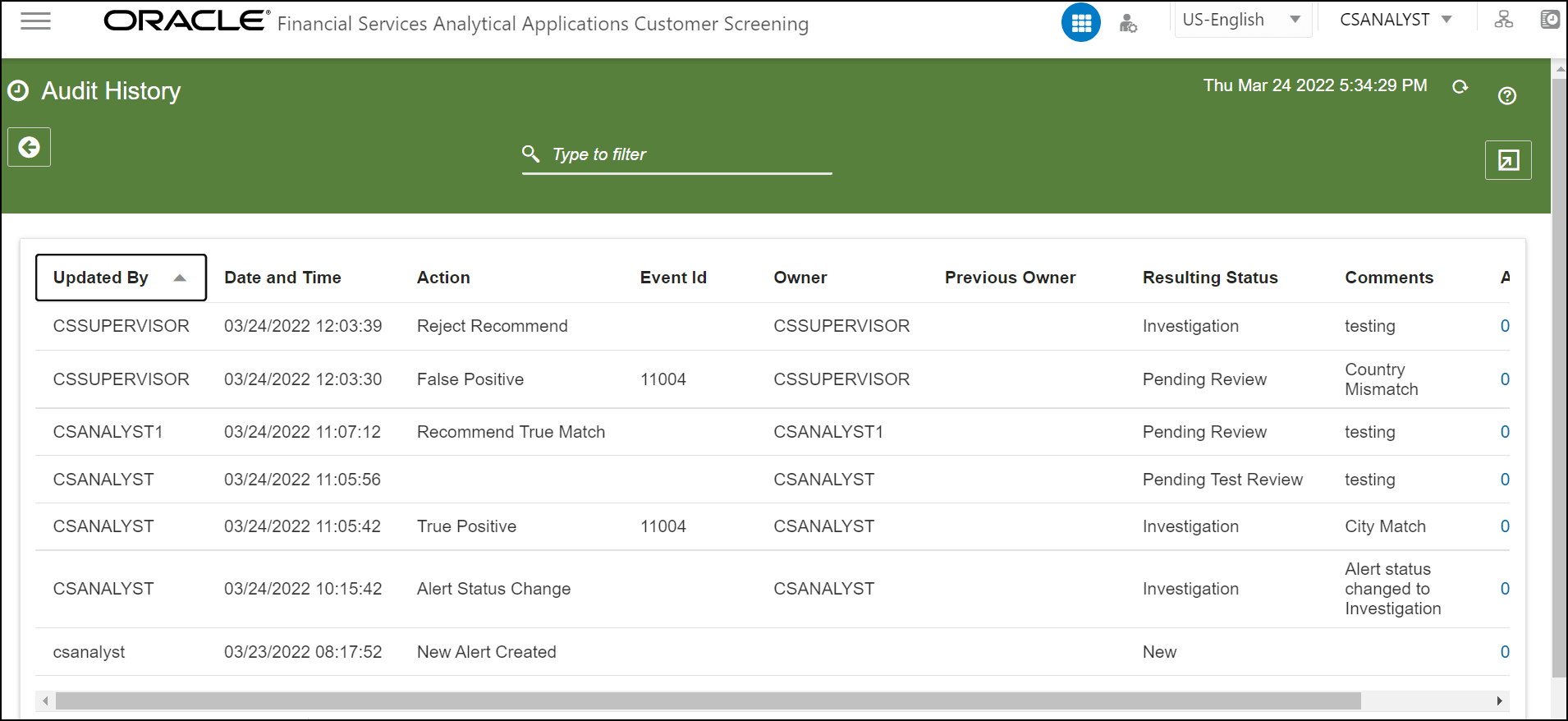This screenshot has width=1568, height=721.
Task: Toggle sort arrow on Updated By column
Action: [180, 278]
